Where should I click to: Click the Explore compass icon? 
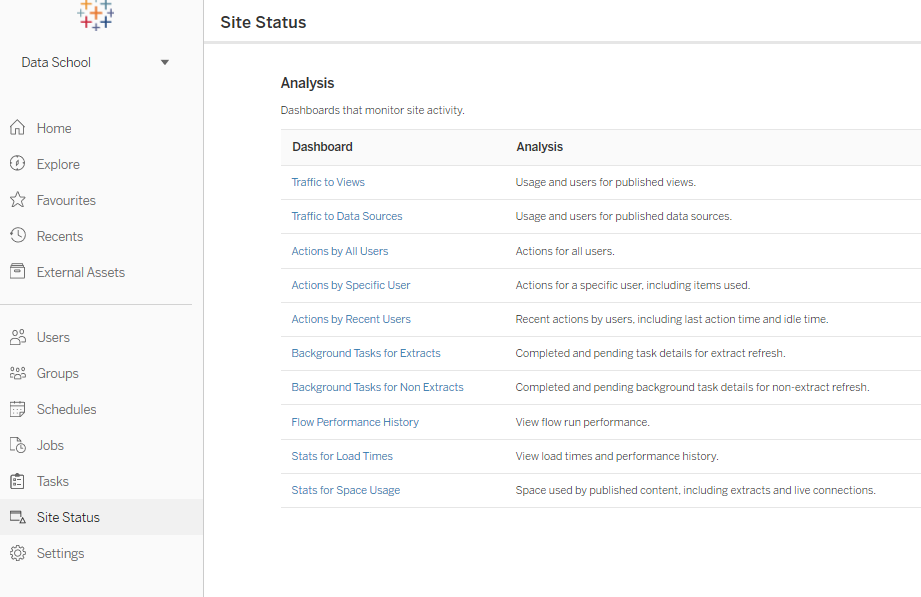(17, 164)
